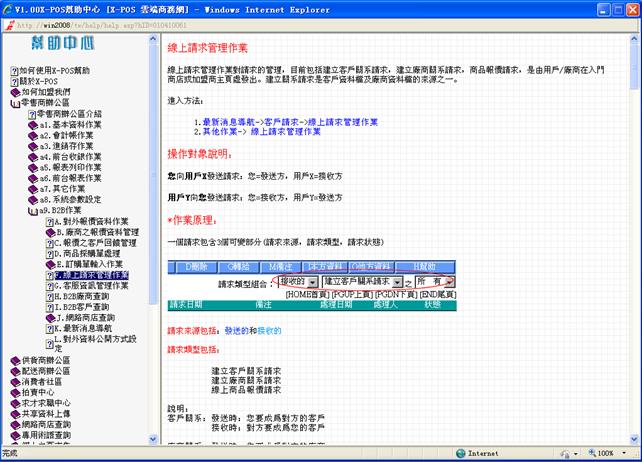Click the book icon for a3.進銷存作業

31,146
